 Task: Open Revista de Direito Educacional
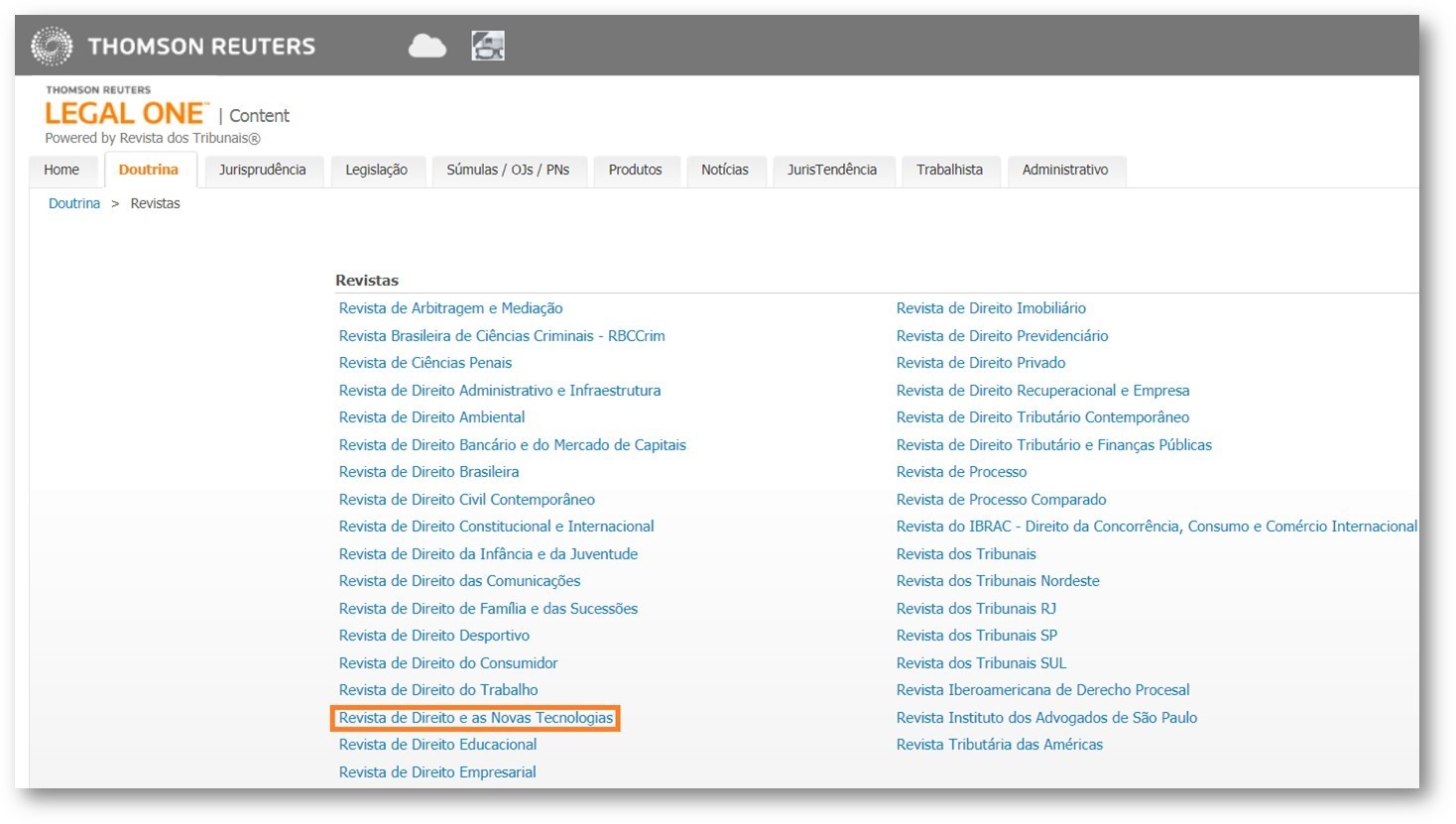[437, 745]
